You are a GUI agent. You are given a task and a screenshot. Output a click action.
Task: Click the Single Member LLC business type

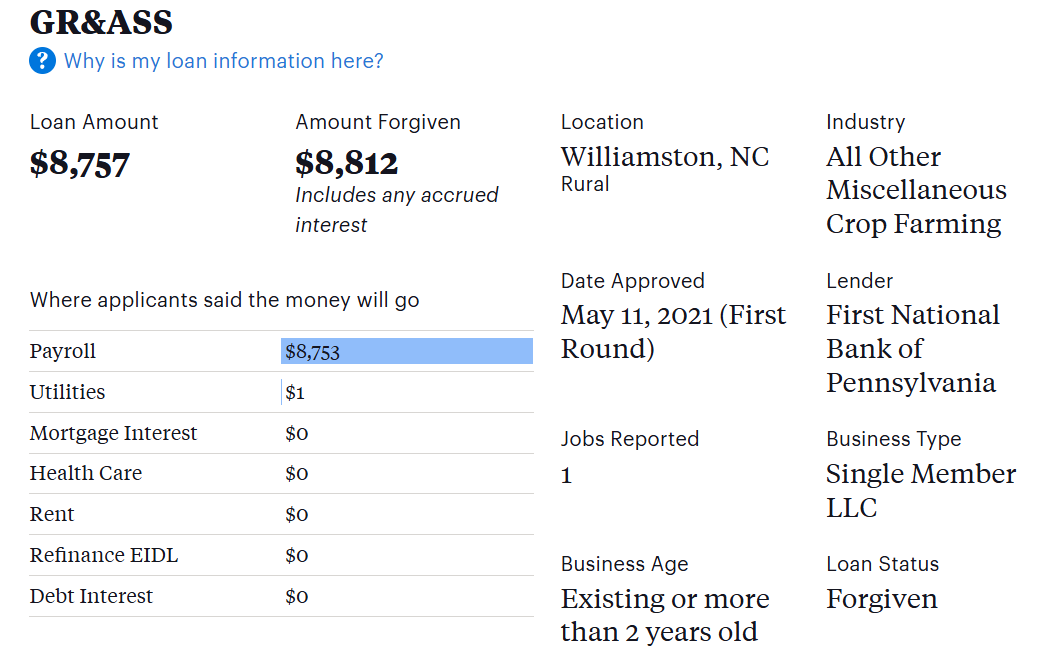coord(921,491)
